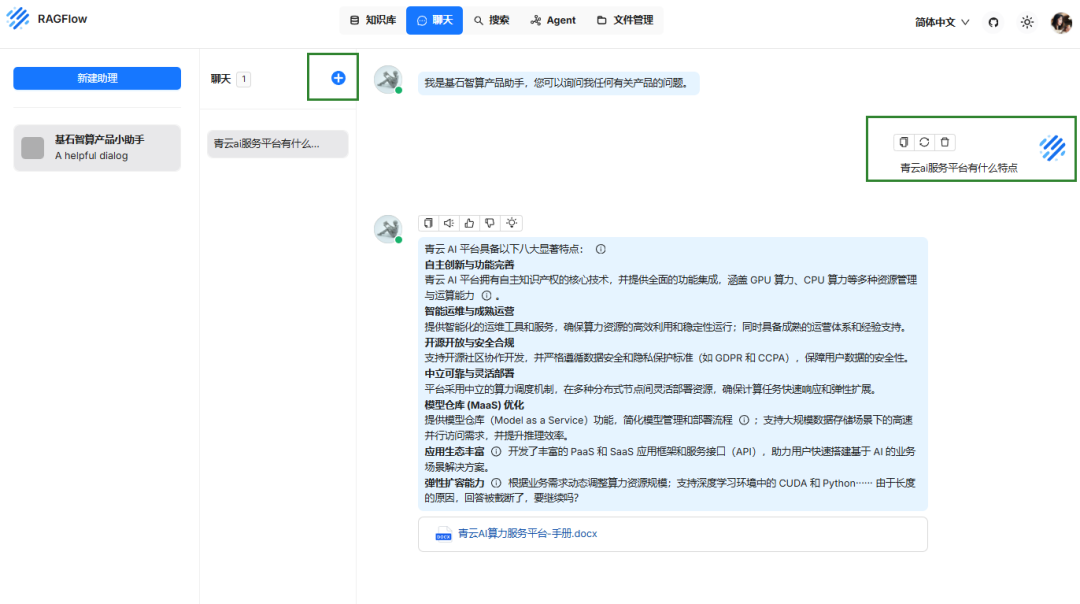Toggle the light/dark theme sun icon

point(1027,22)
